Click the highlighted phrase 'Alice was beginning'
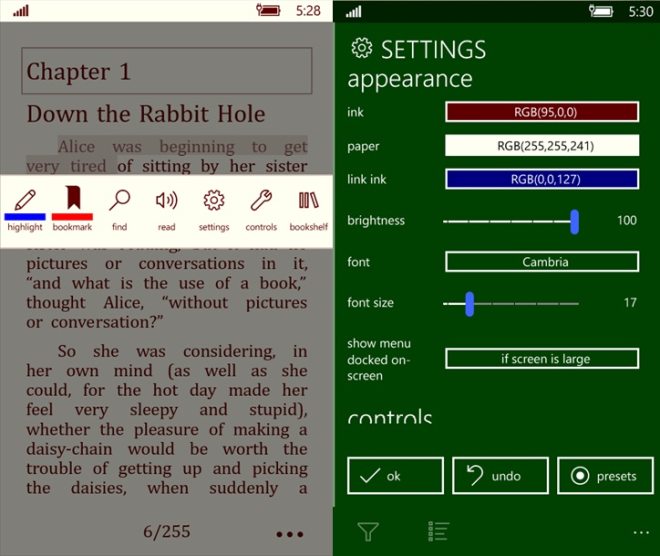 146,146
